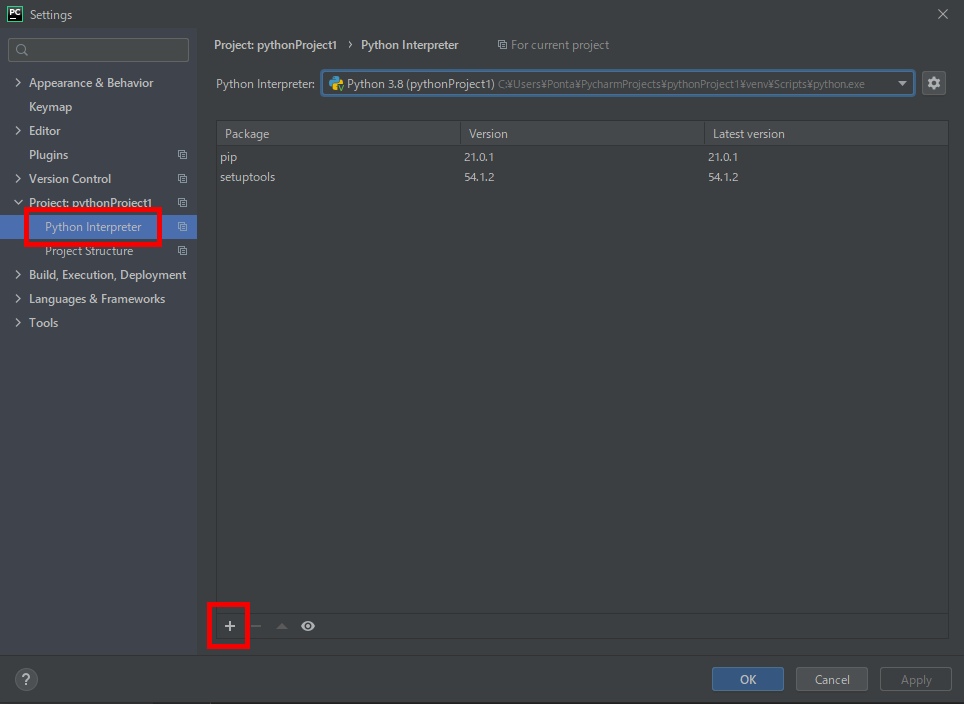Expand the Build, Execution, Deployment section
The width and height of the screenshot is (964, 704).
coord(18,274)
